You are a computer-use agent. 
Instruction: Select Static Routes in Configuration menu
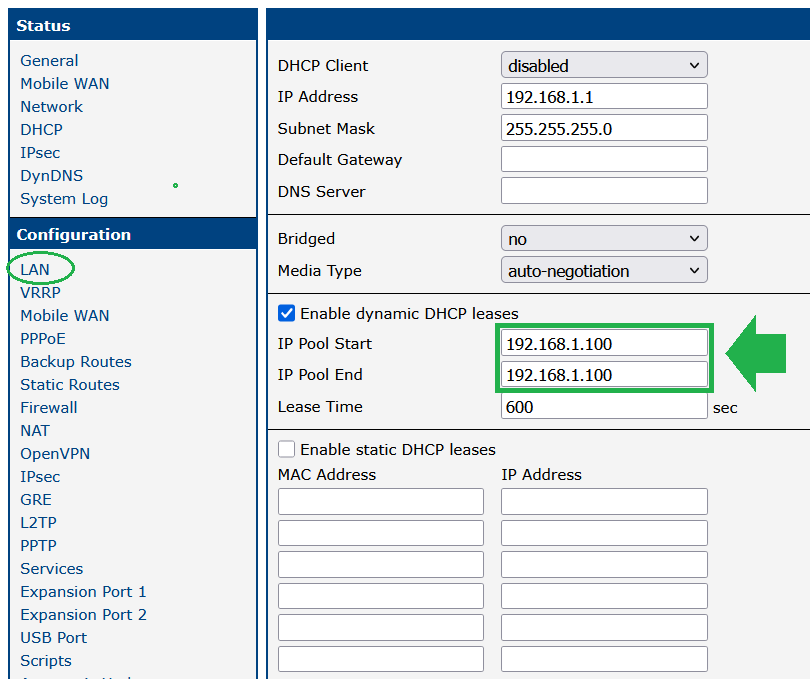pos(70,385)
